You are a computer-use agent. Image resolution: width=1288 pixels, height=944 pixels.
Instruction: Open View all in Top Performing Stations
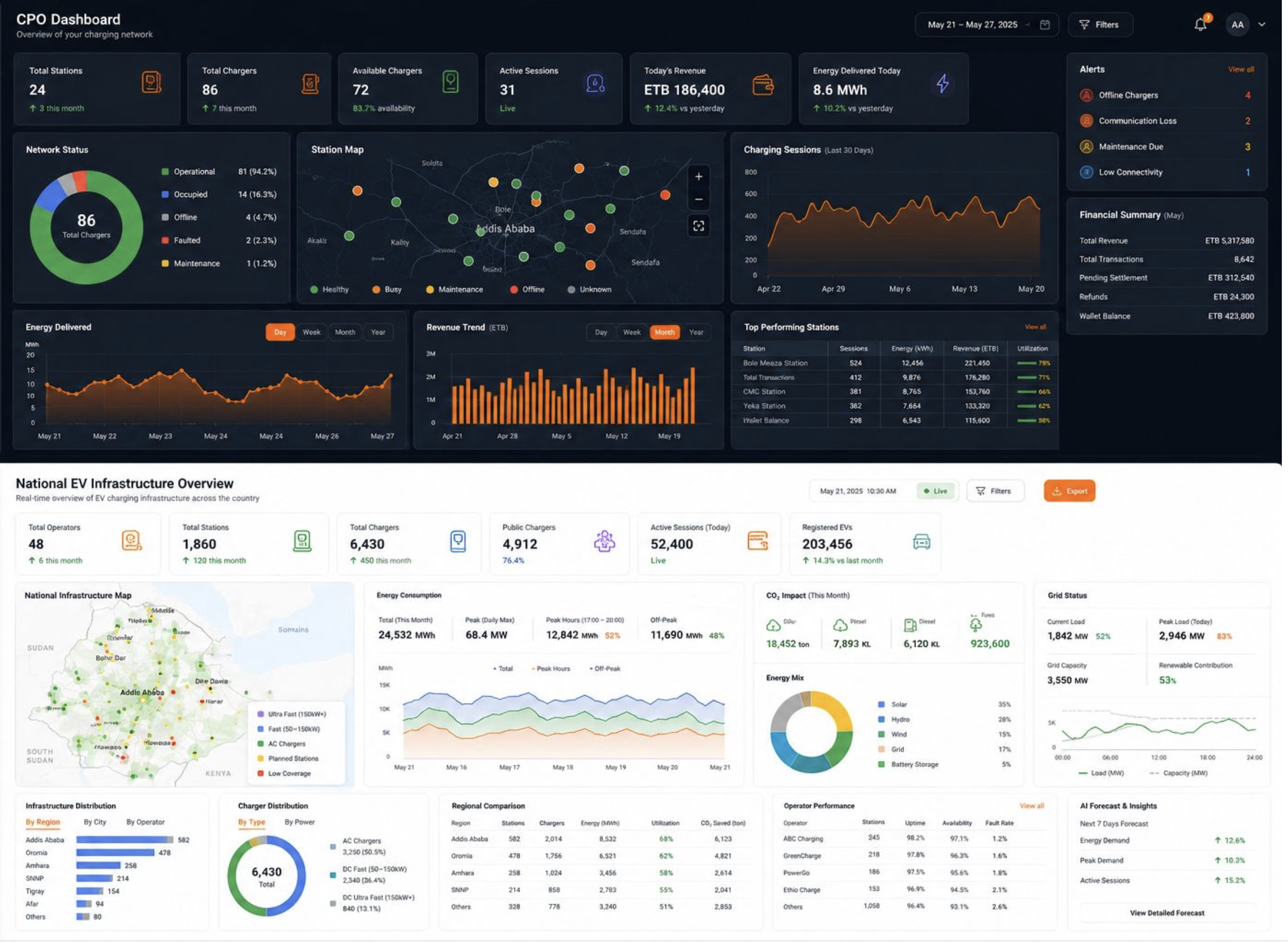[x=1035, y=327]
